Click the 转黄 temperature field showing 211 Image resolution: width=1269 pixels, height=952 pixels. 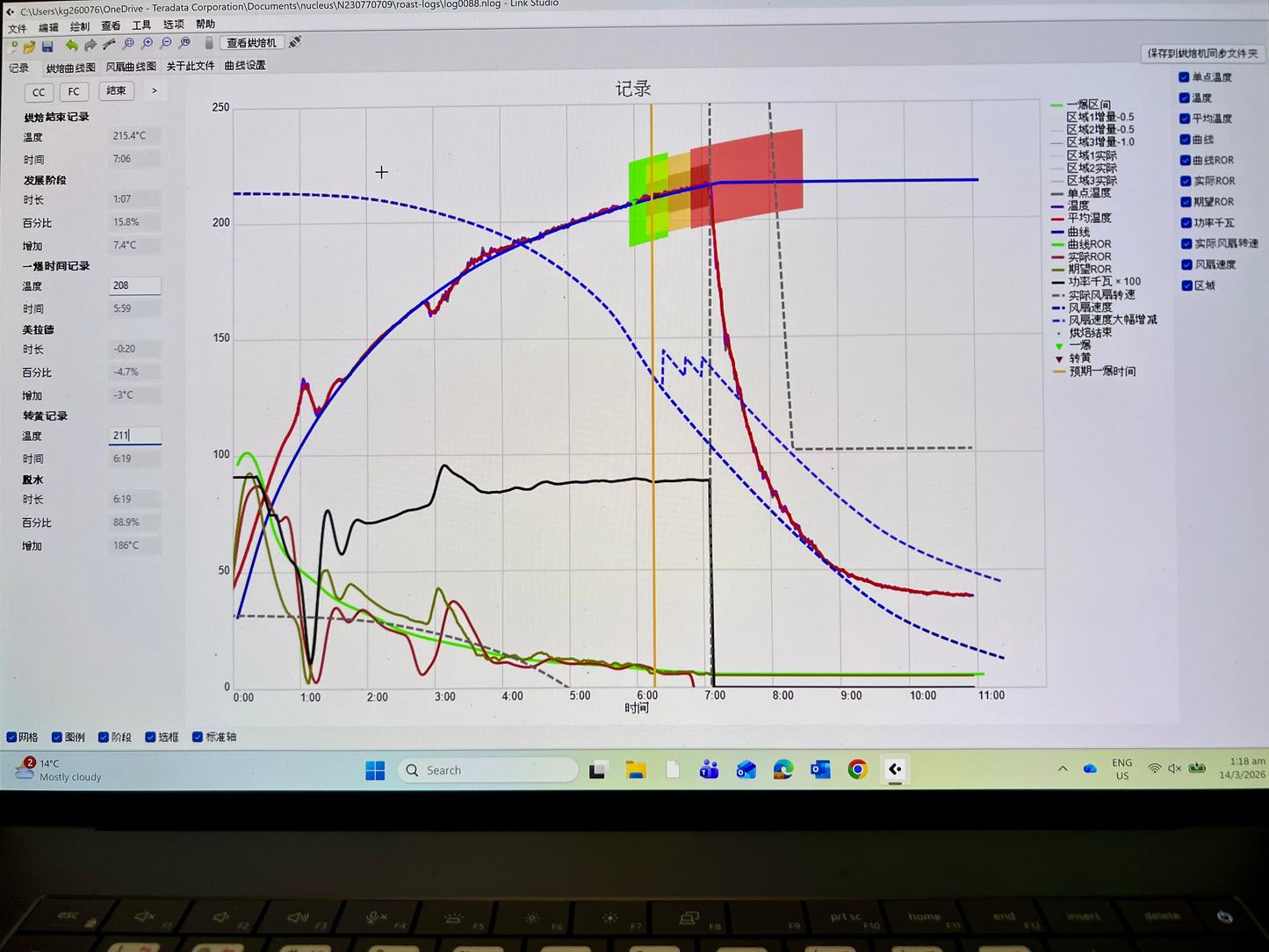click(x=134, y=436)
